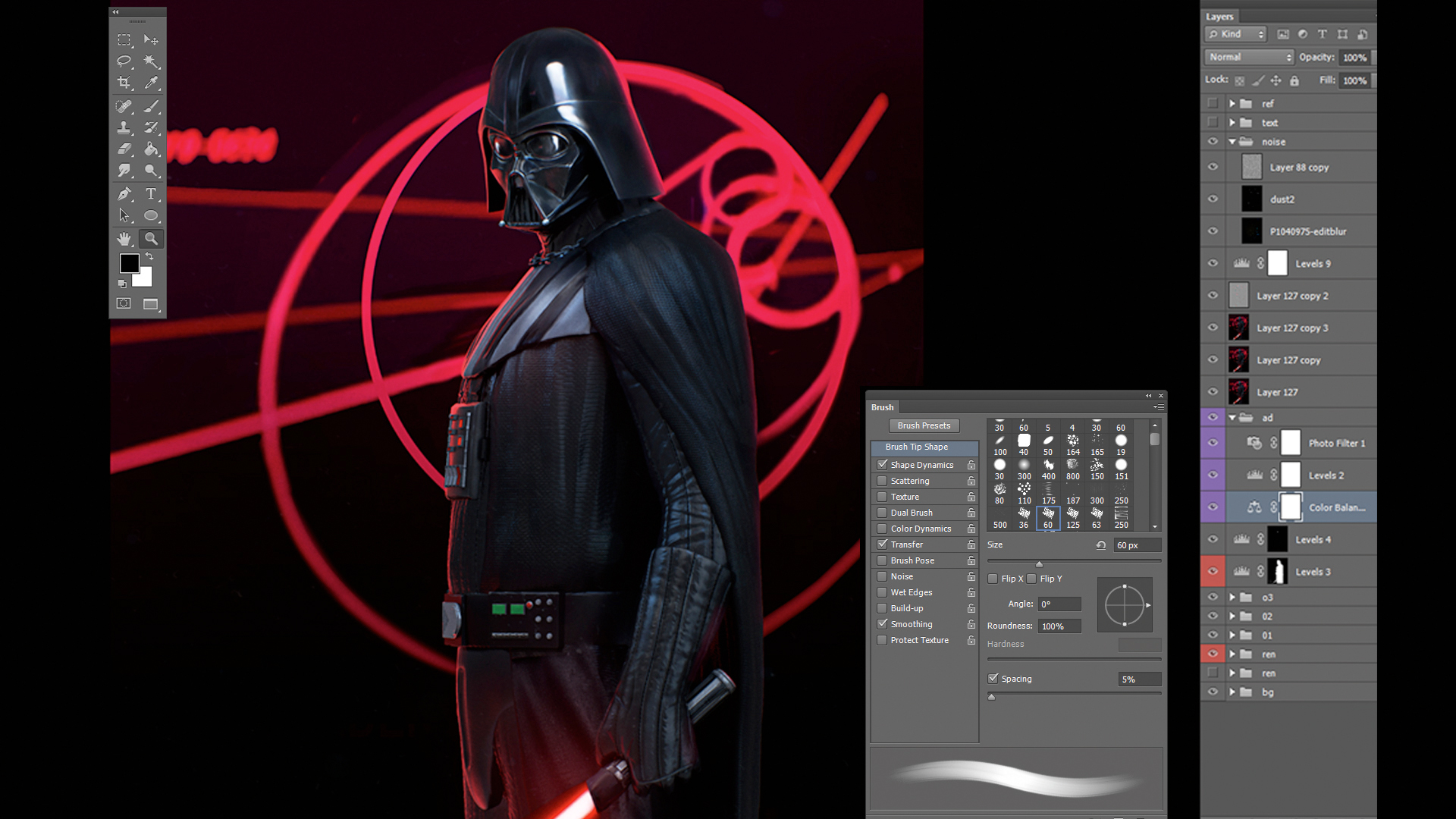Select the Rectangular Marquee tool

(x=124, y=39)
